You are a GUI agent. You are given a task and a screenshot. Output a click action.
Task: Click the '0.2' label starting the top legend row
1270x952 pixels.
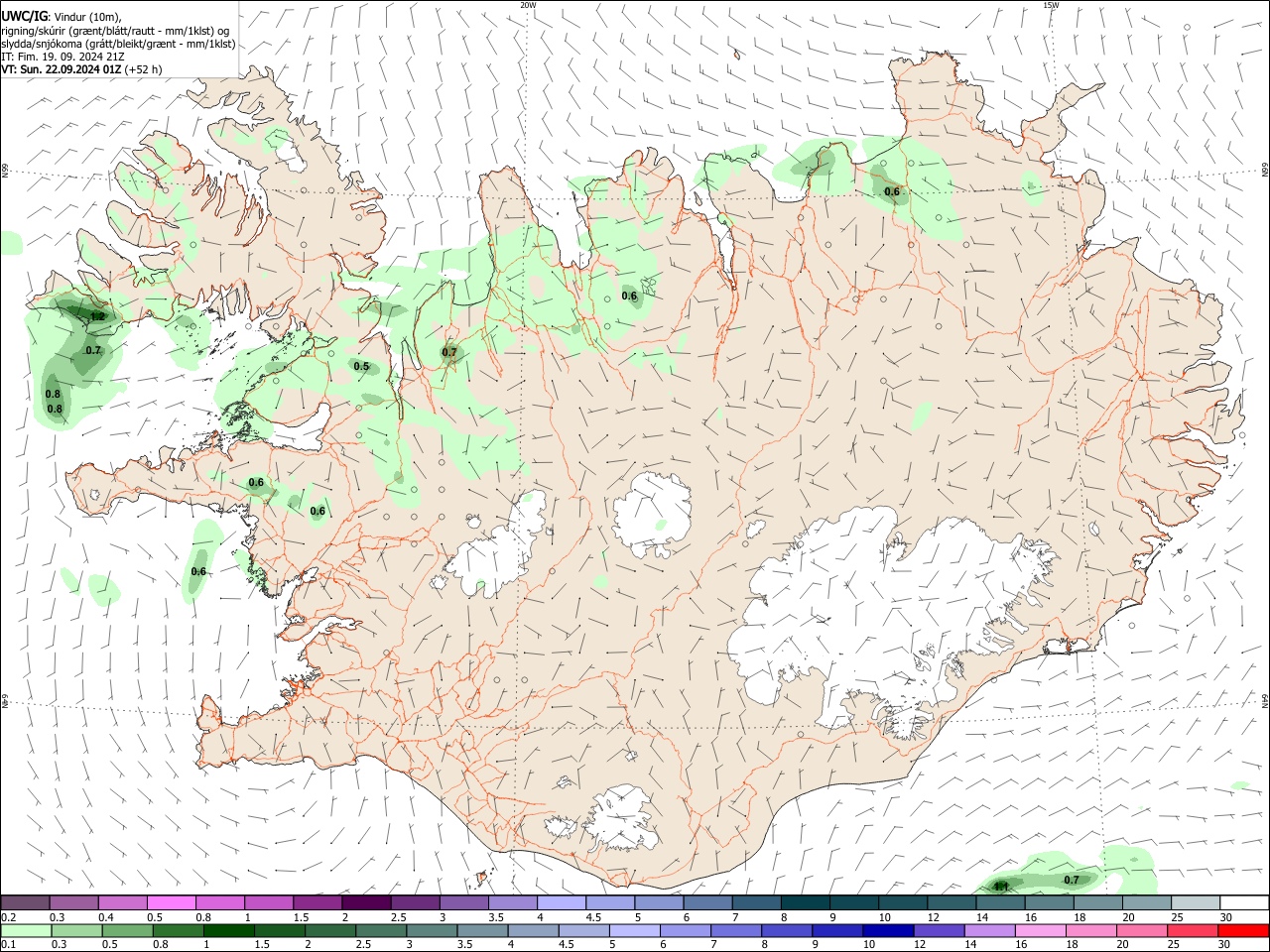pyautogui.click(x=8, y=917)
